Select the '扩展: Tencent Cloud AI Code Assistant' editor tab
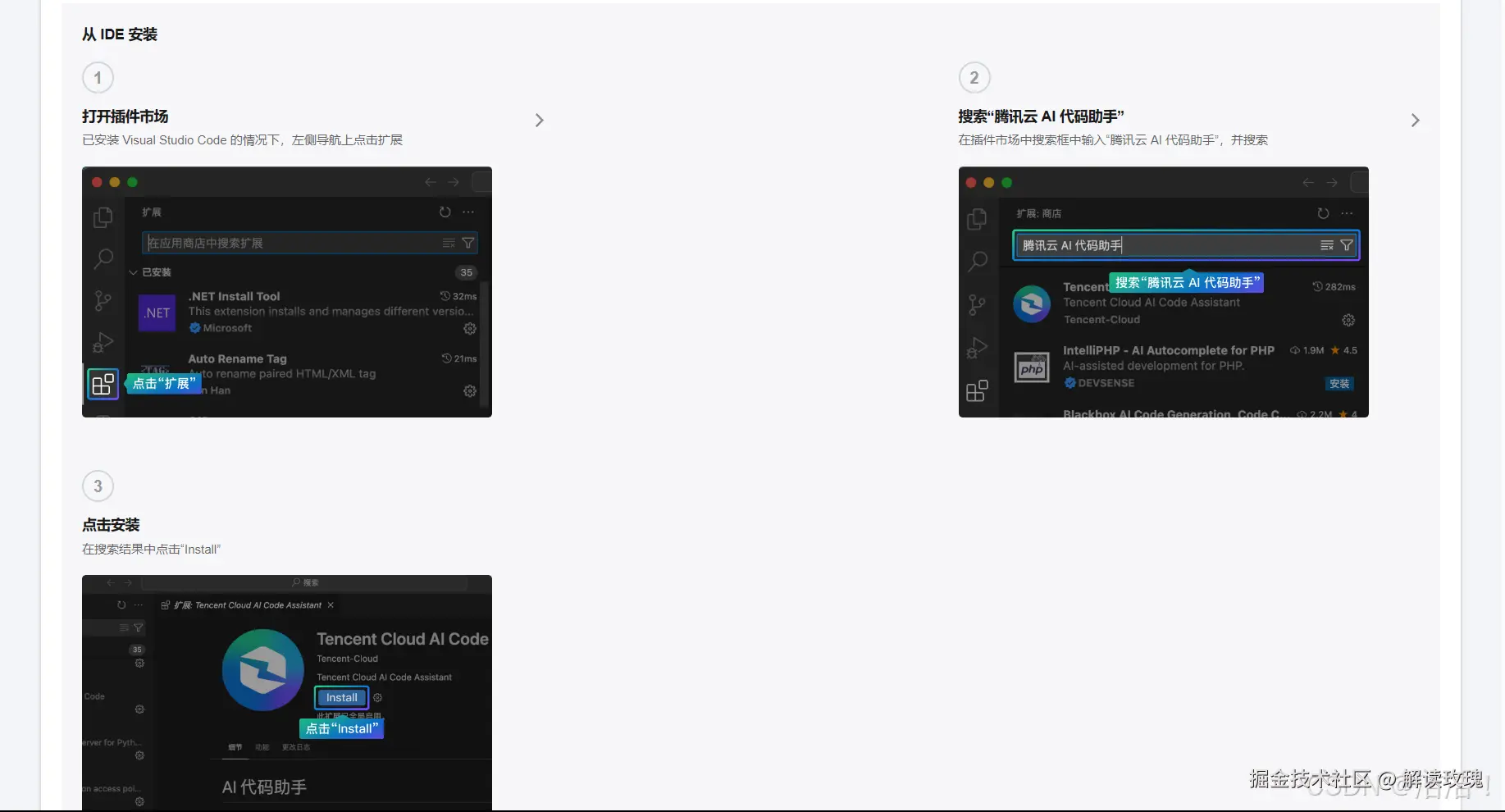 [x=248, y=605]
